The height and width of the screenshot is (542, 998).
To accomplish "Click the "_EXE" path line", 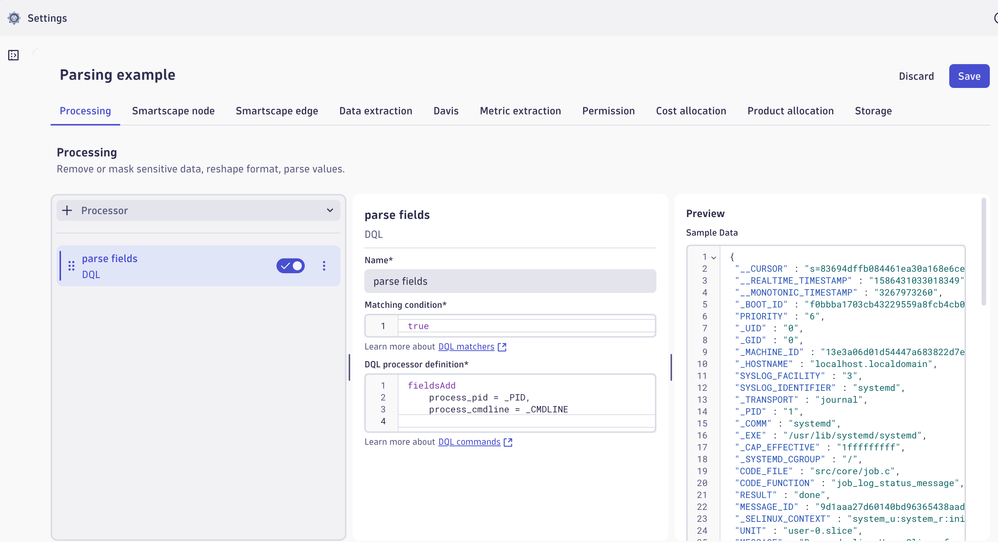I will [831, 436].
